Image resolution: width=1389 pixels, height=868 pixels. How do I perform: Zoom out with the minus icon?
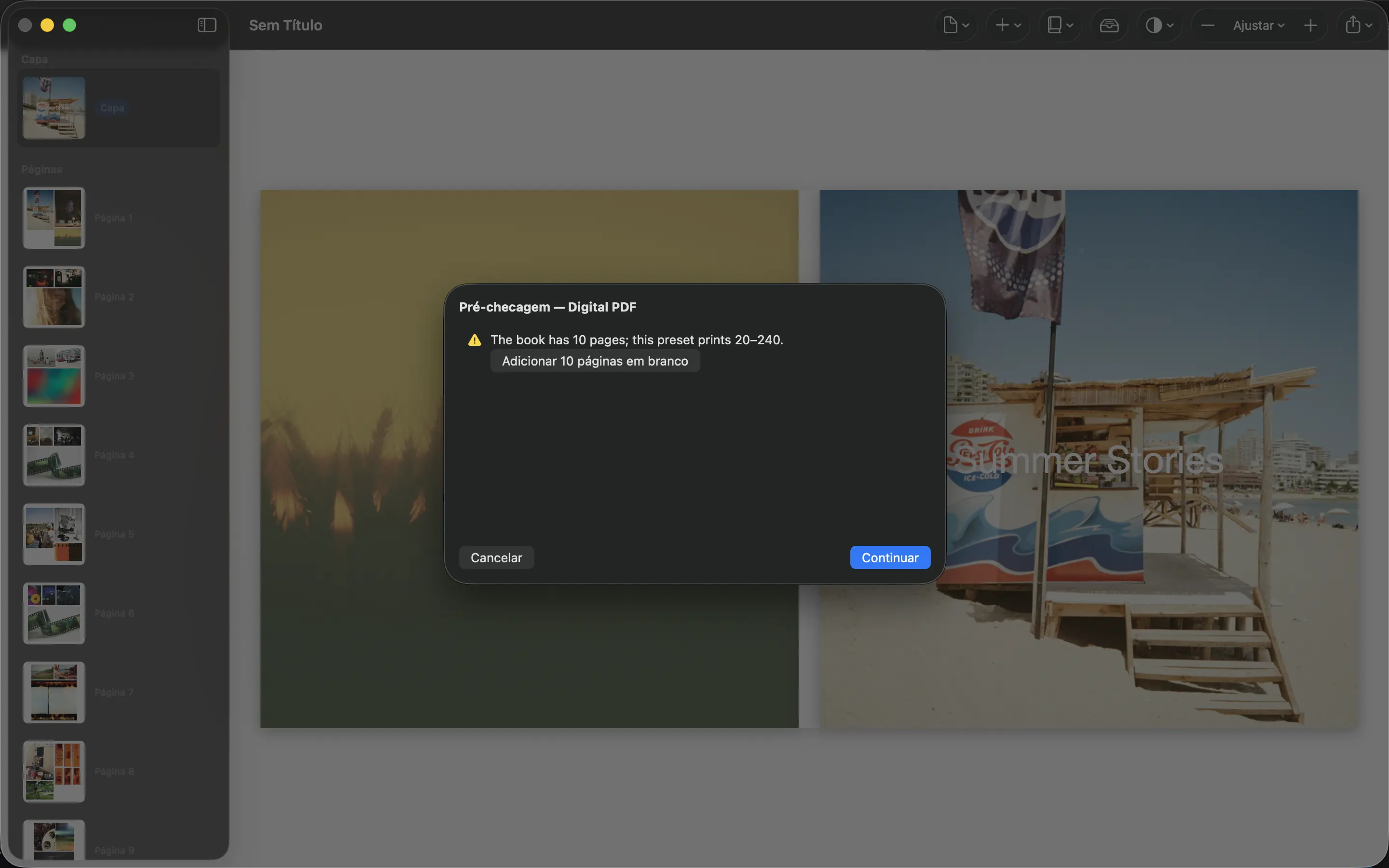click(x=1208, y=25)
